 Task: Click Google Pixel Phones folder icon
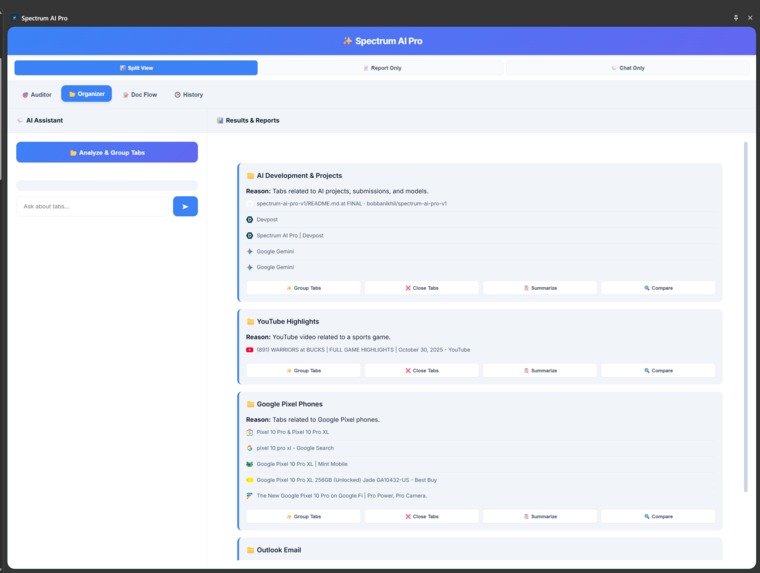(x=251, y=404)
